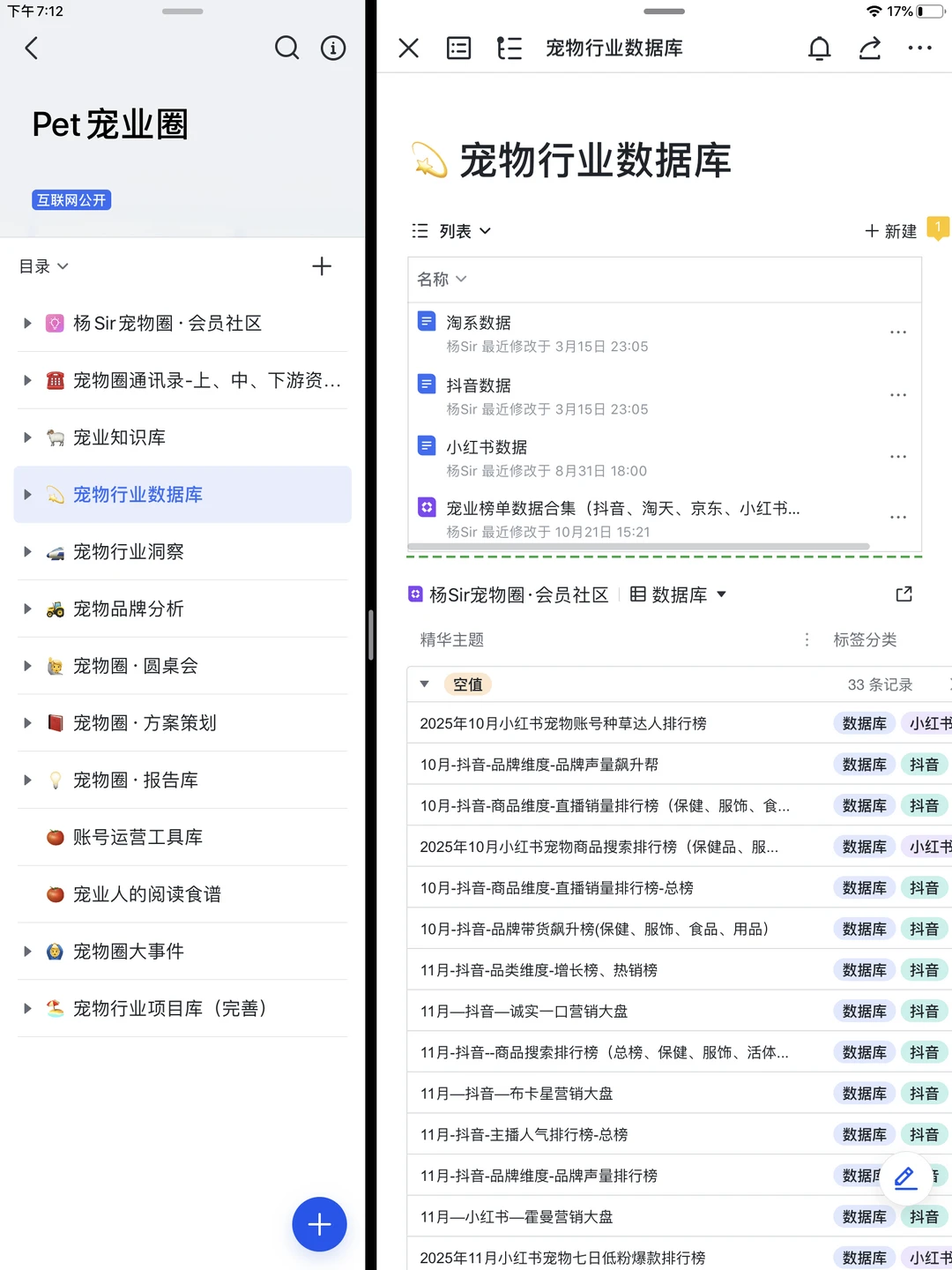Open the notifications bell
Viewport: 952px width, 1270px height.
(819, 49)
